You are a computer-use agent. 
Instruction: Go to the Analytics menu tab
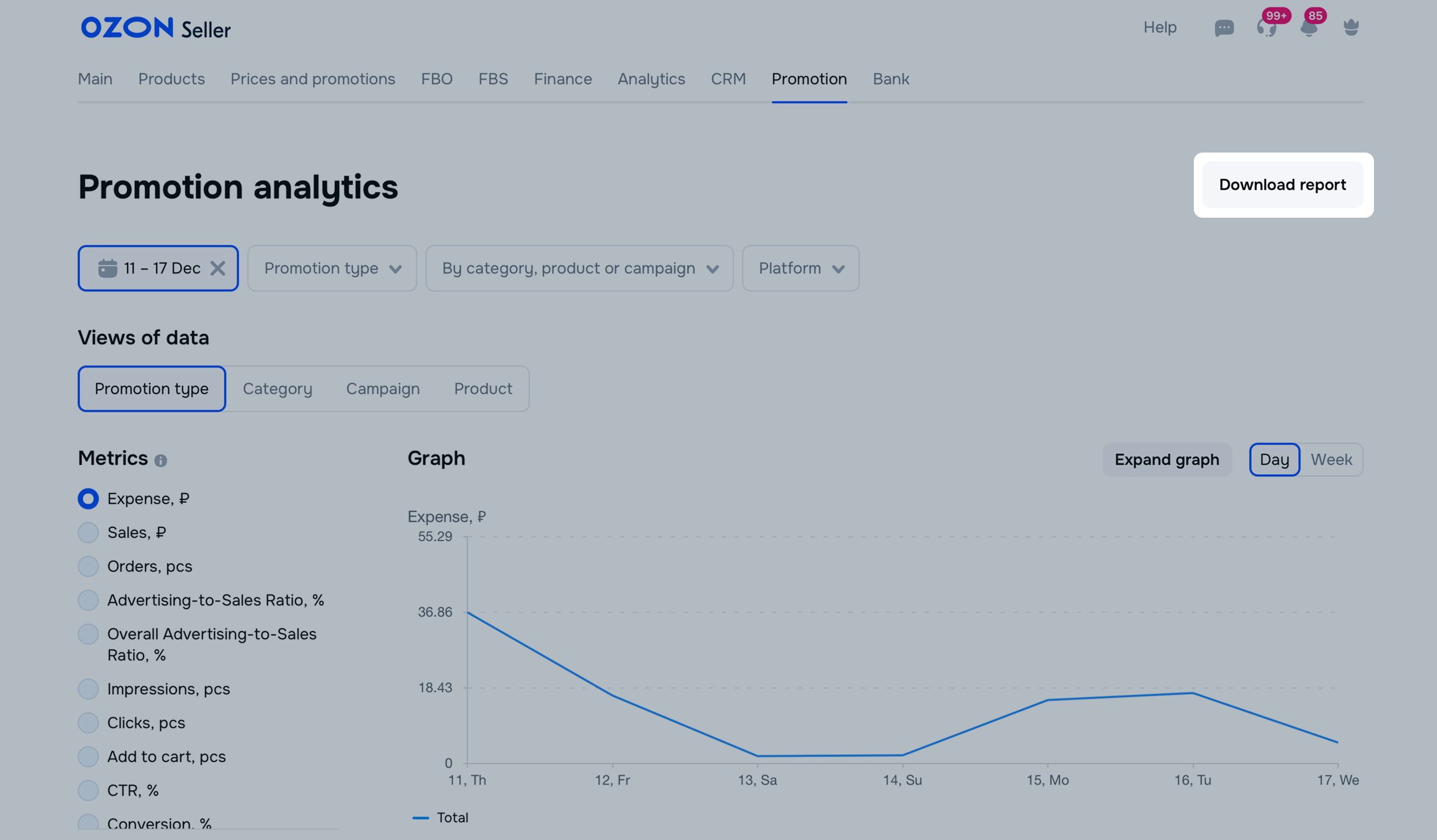(x=651, y=78)
